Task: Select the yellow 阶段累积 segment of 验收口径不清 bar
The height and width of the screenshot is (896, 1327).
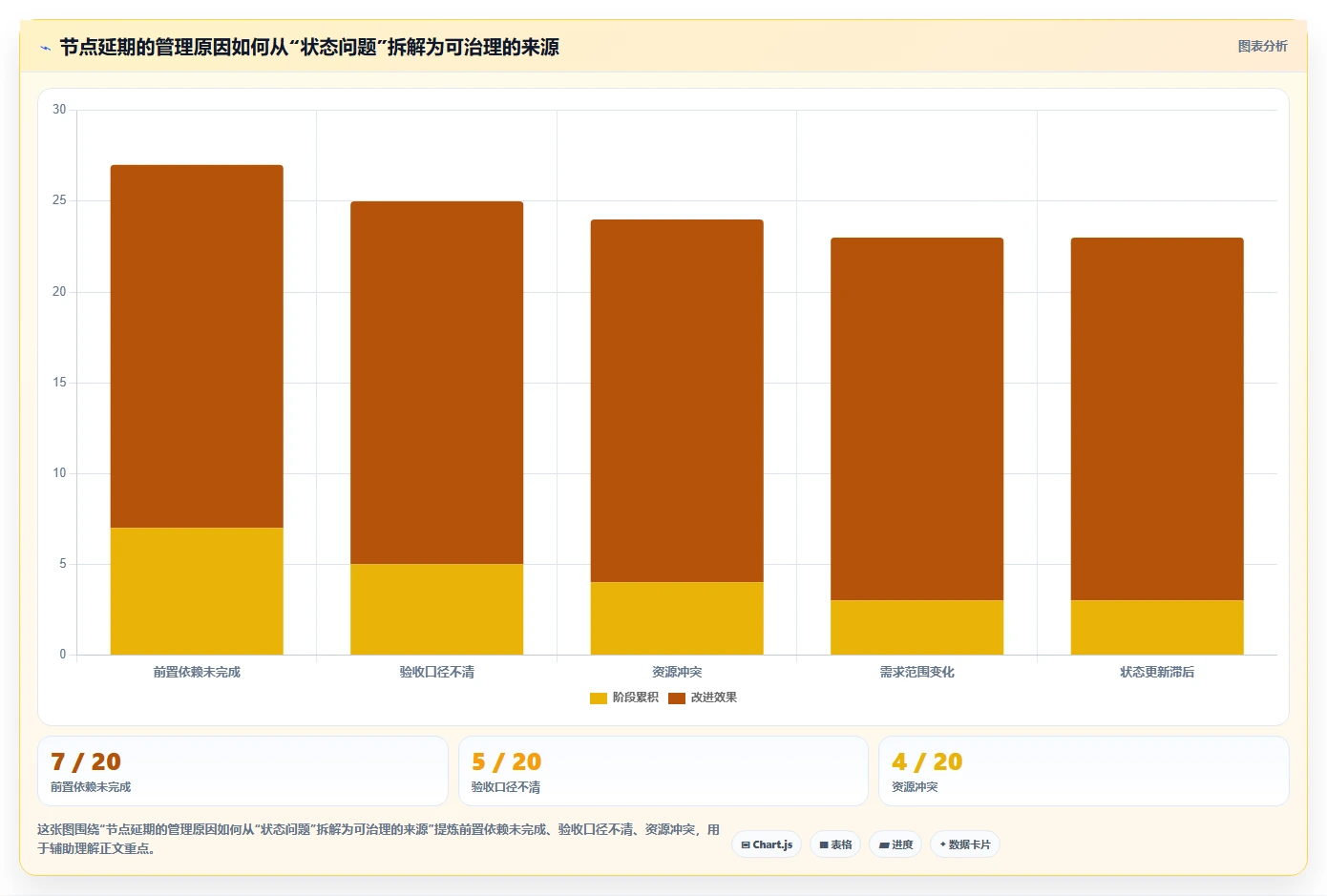Action: [436, 609]
